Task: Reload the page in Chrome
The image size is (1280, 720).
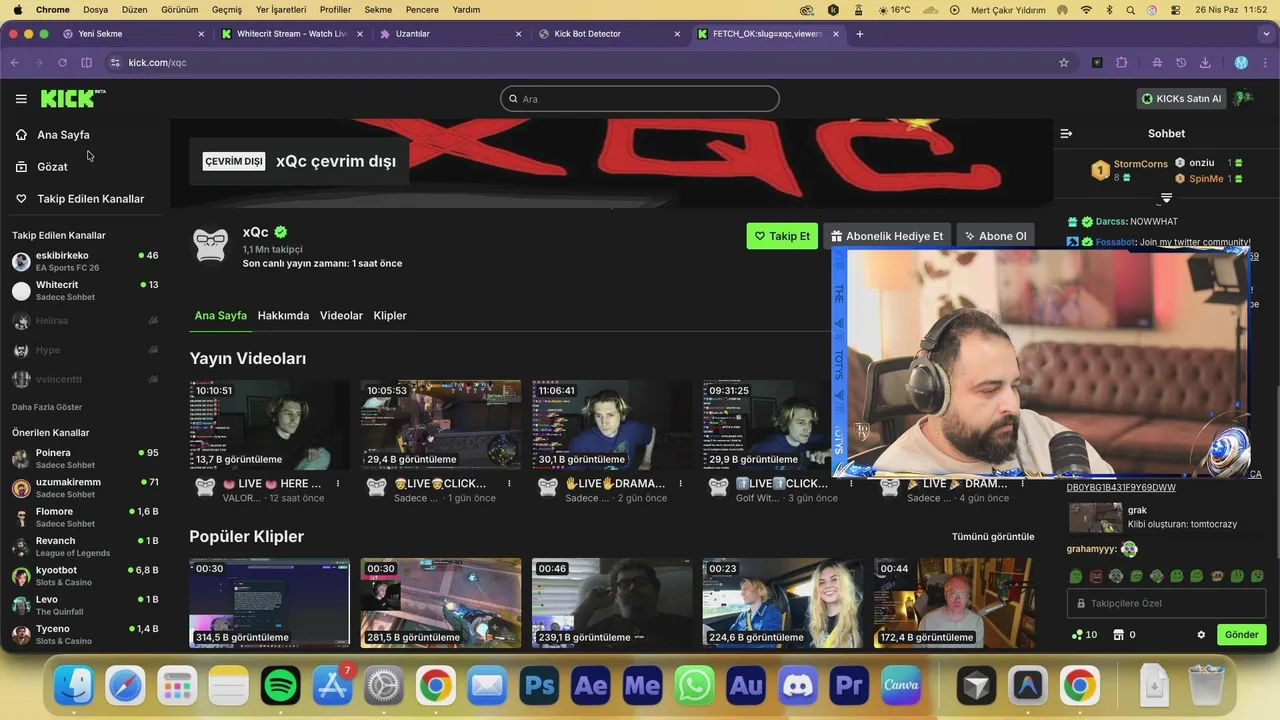Action: point(62,62)
